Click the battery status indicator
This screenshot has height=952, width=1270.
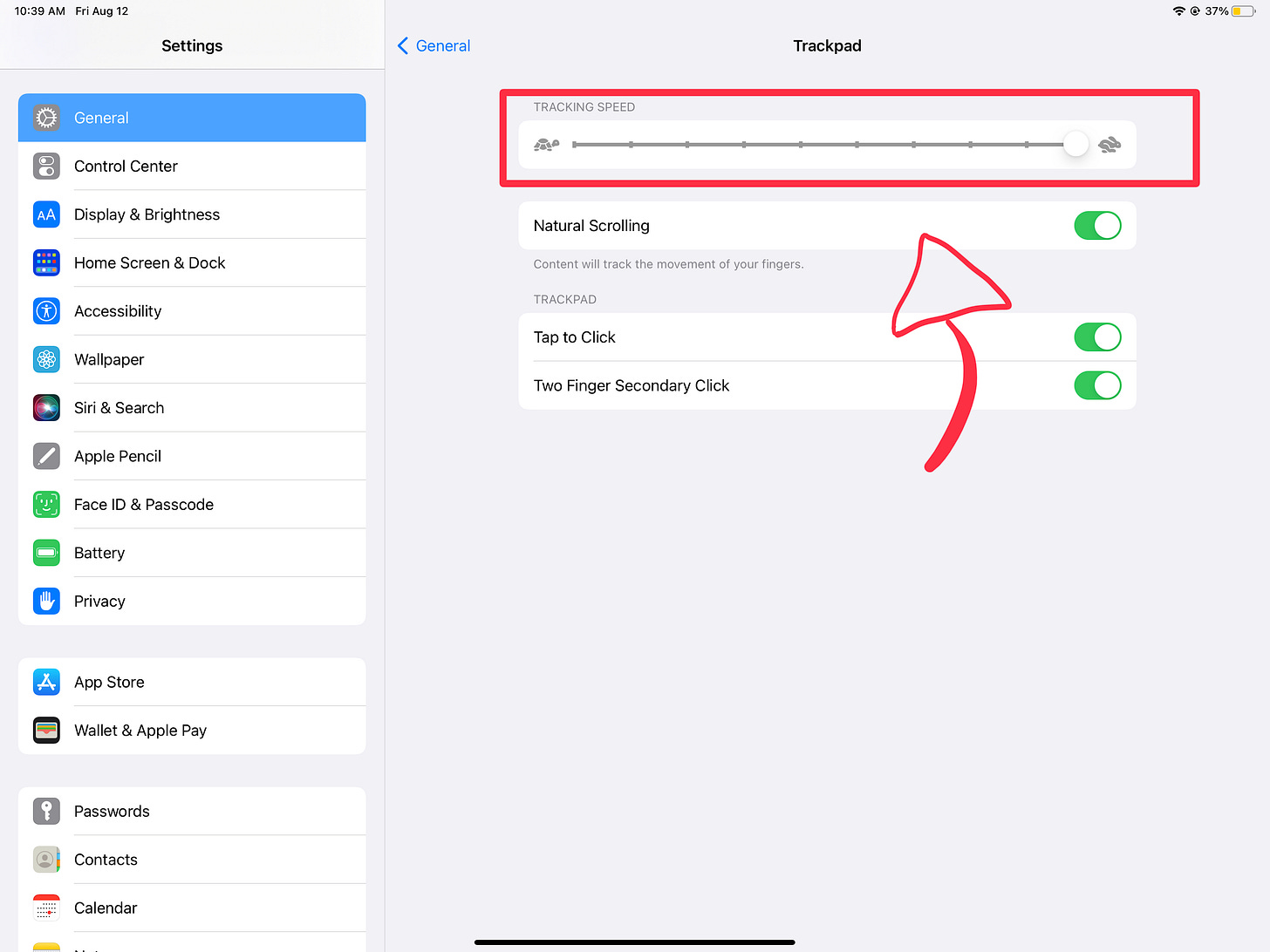[x=1243, y=11]
